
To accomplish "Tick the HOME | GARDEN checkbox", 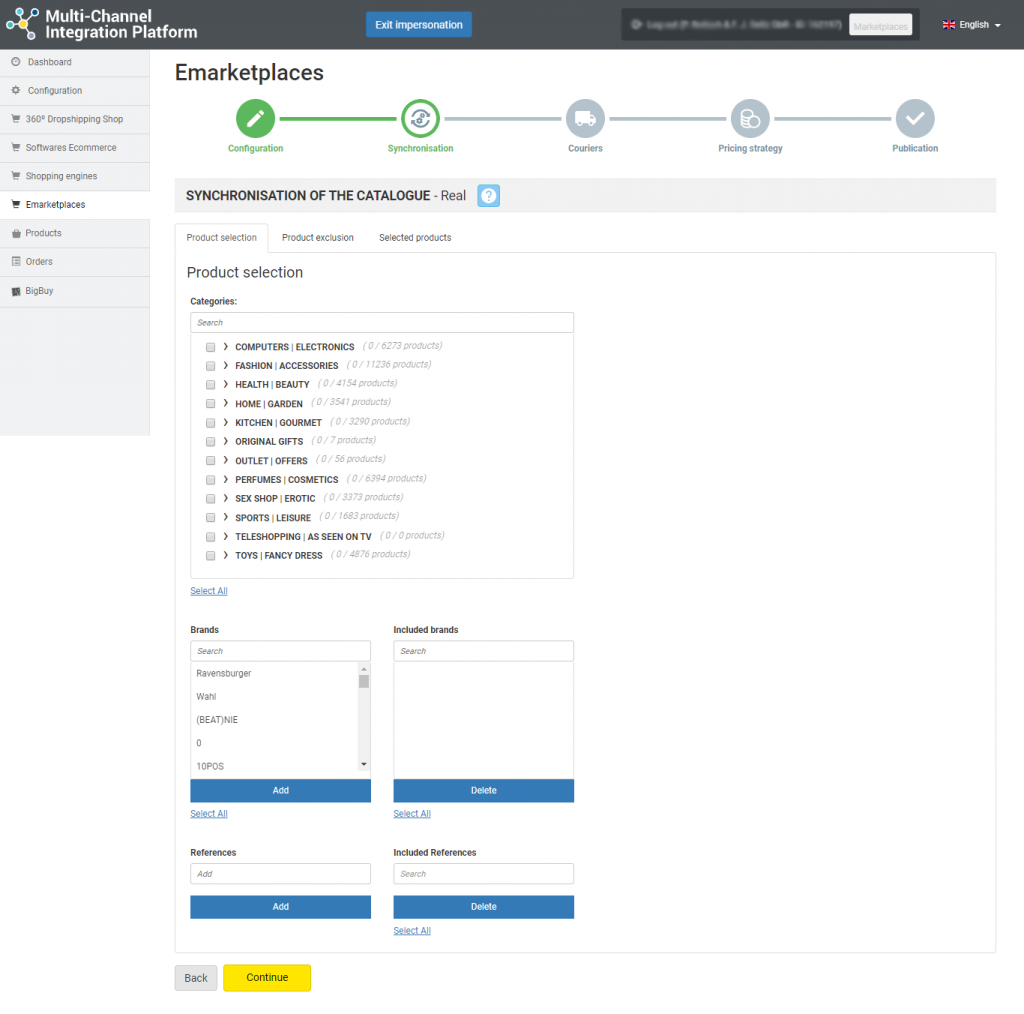I will [210, 404].
